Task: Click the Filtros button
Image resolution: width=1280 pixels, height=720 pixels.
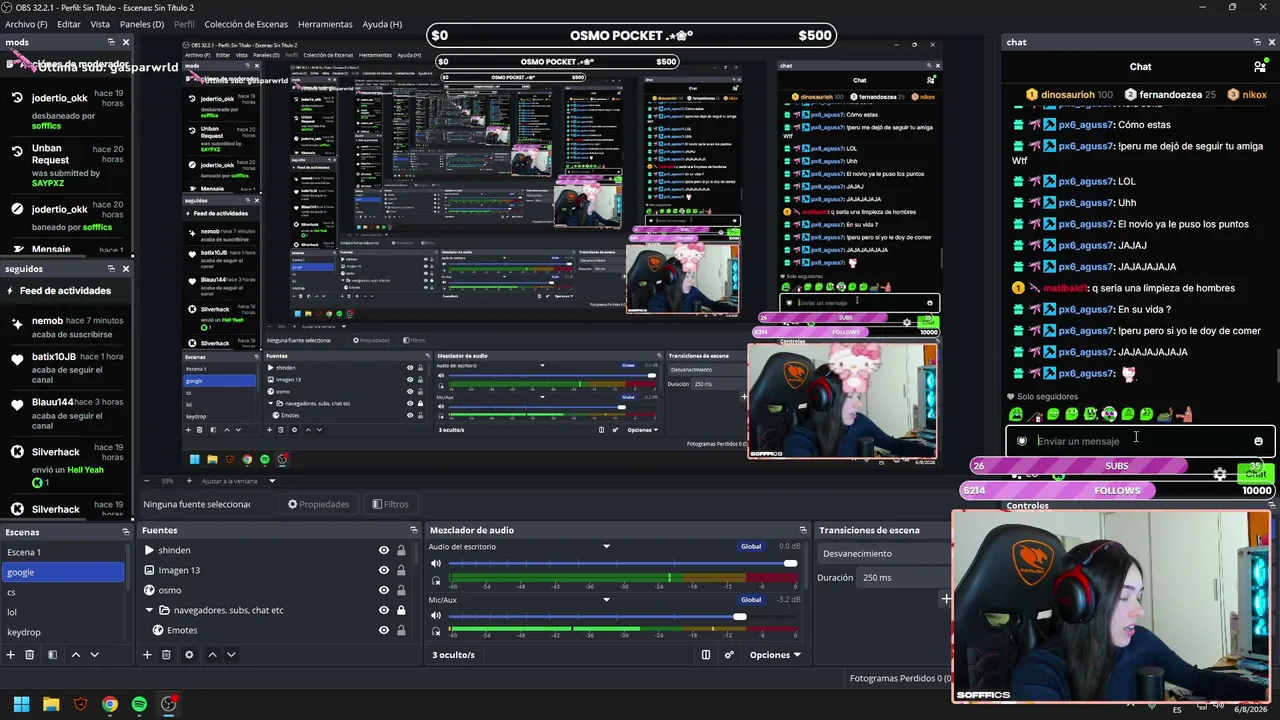Action: [390, 504]
